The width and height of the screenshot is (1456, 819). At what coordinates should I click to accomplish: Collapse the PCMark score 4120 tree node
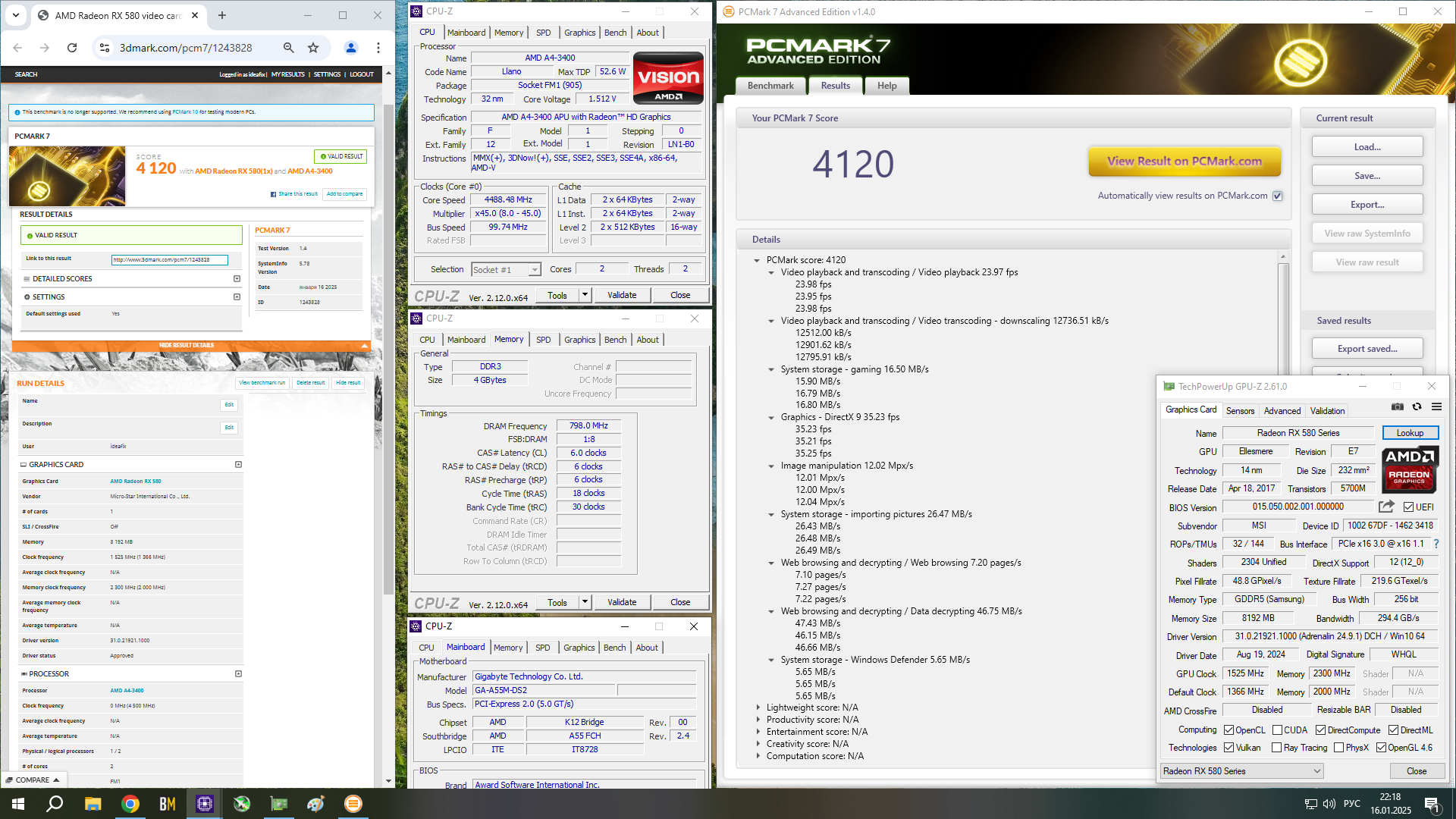tap(757, 260)
